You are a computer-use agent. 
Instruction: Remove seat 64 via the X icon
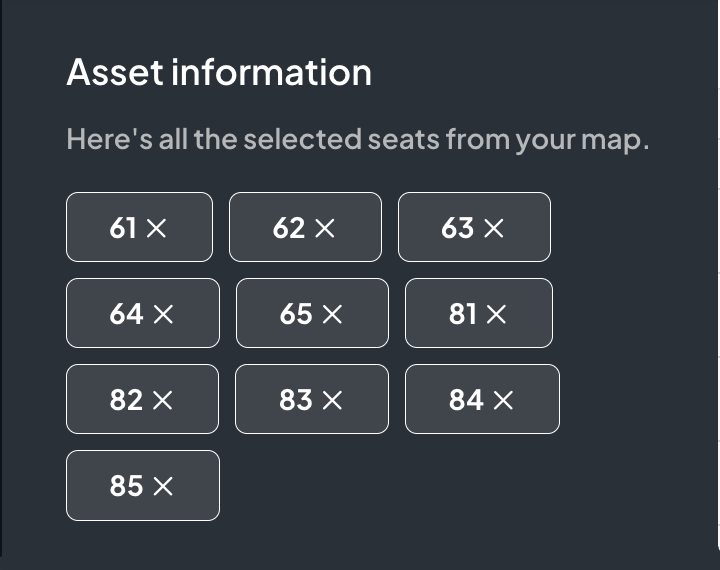[163, 315]
